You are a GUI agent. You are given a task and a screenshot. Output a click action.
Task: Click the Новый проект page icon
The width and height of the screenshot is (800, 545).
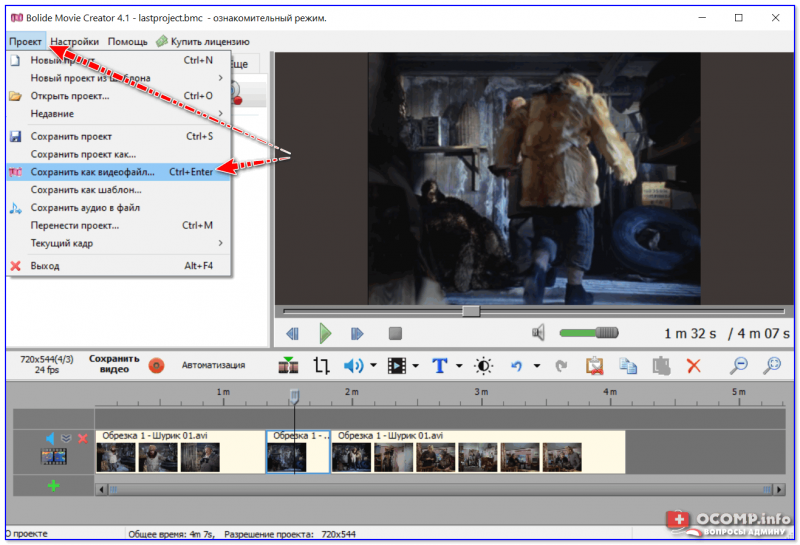(x=15, y=60)
